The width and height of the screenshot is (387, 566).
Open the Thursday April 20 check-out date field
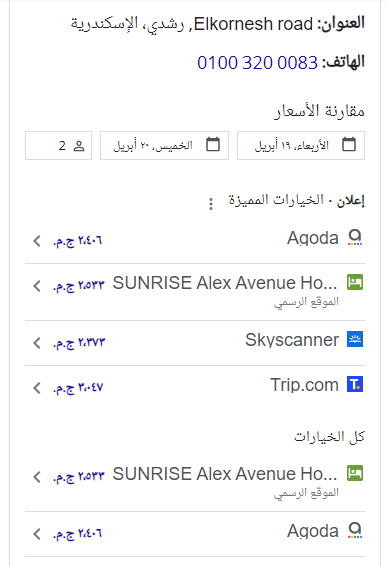pyautogui.click(x=164, y=145)
